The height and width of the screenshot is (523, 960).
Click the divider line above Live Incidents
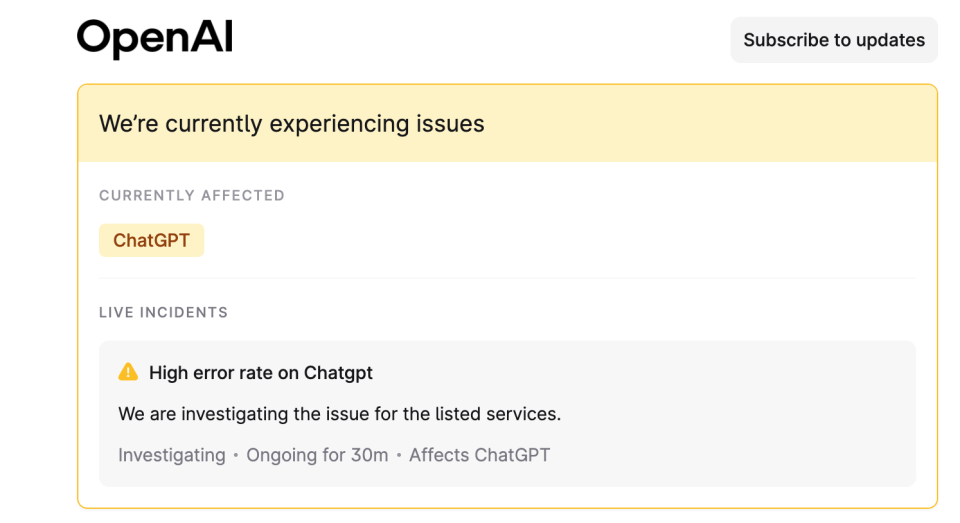(508, 278)
